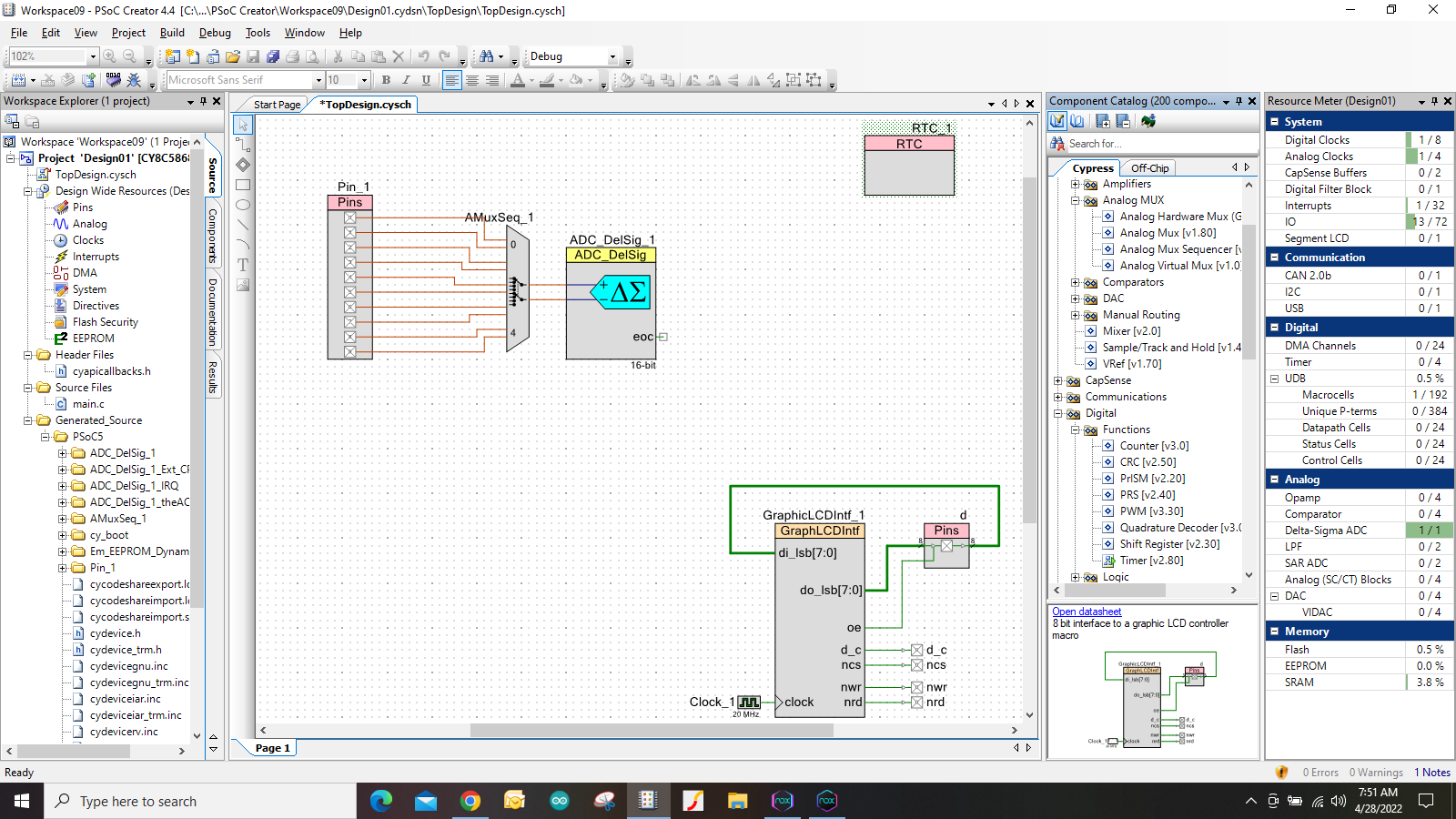Open the Tools menu
The image size is (1456, 819).
[x=258, y=33]
